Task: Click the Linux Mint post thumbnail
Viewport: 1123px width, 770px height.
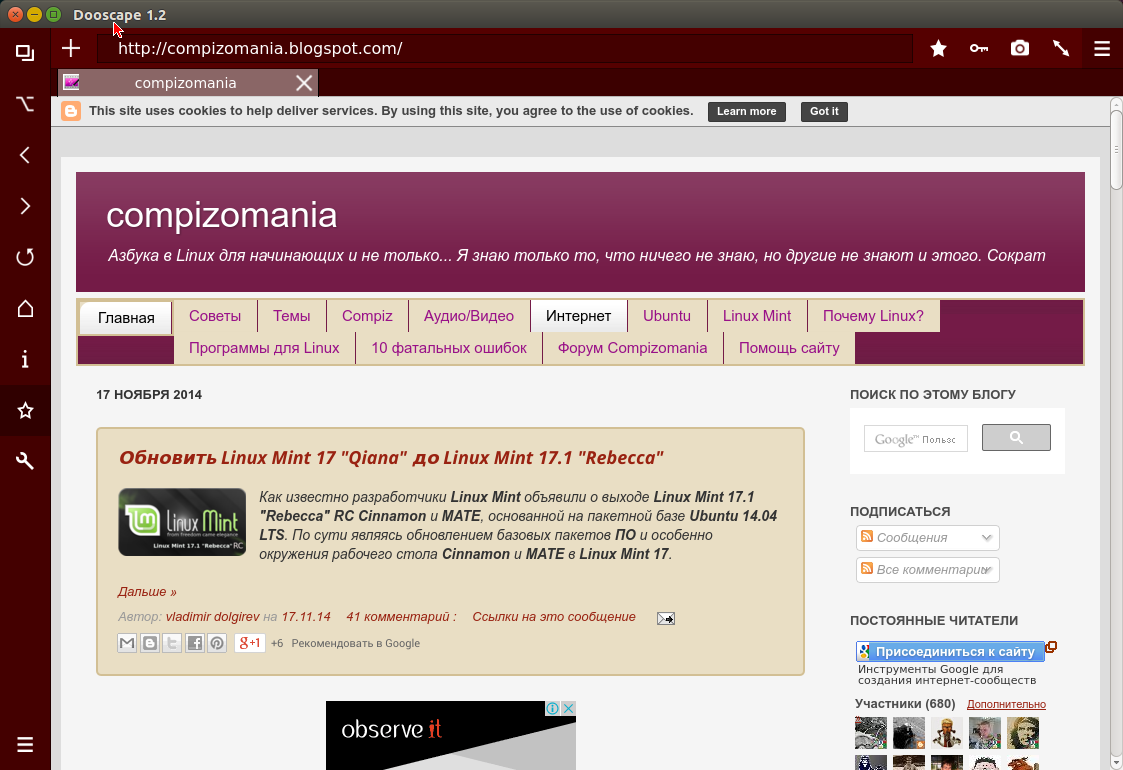Action: tap(182, 522)
